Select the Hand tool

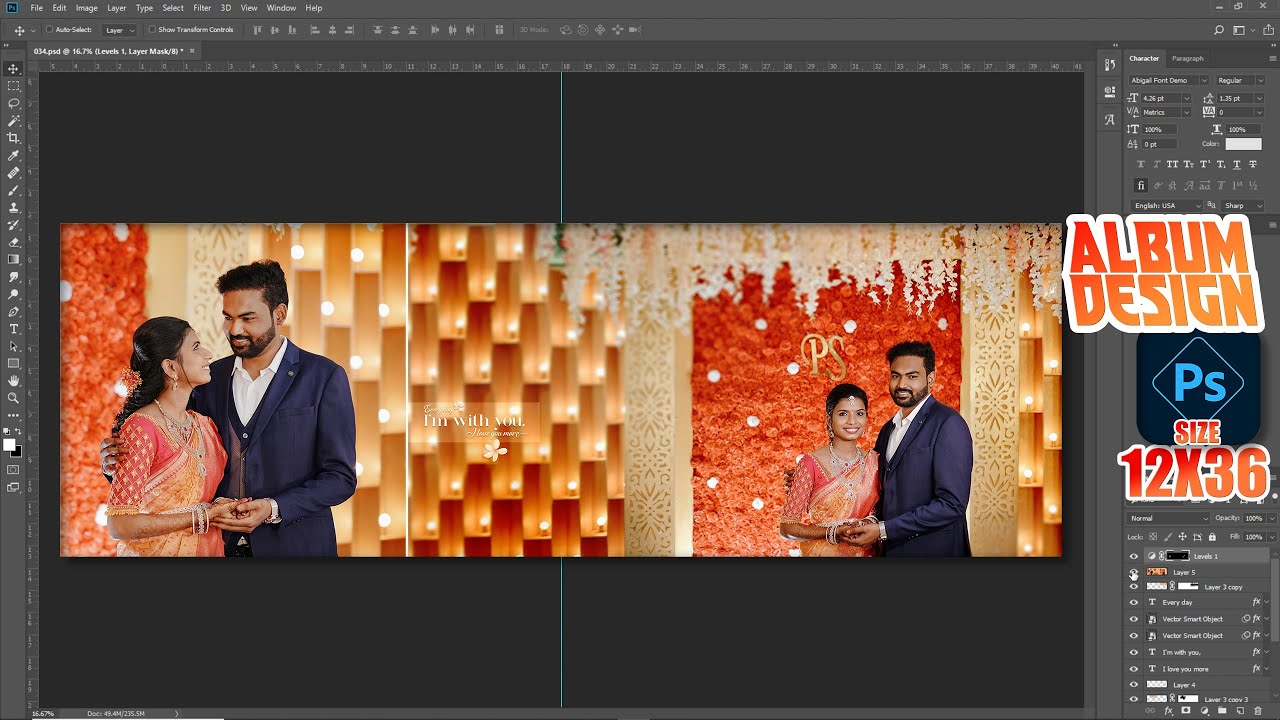pyautogui.click(x=14, y=381)
